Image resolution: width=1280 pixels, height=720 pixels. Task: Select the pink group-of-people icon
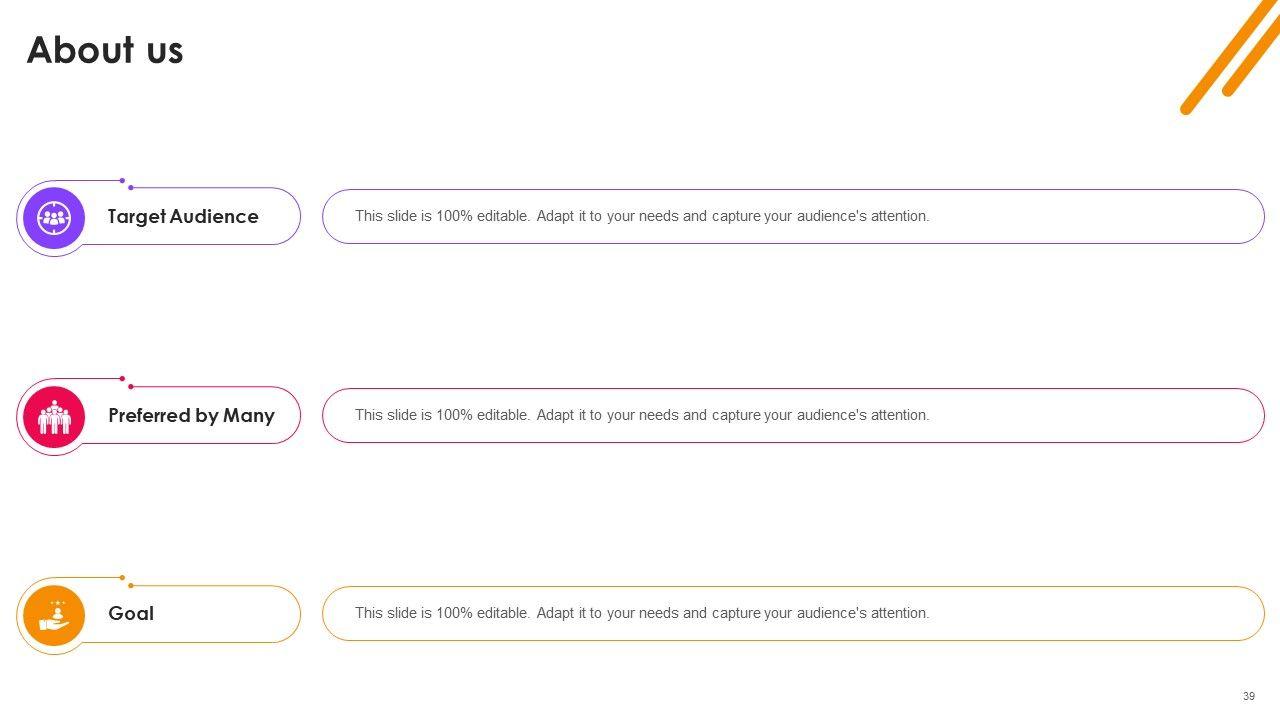click(x=54, y=416)
